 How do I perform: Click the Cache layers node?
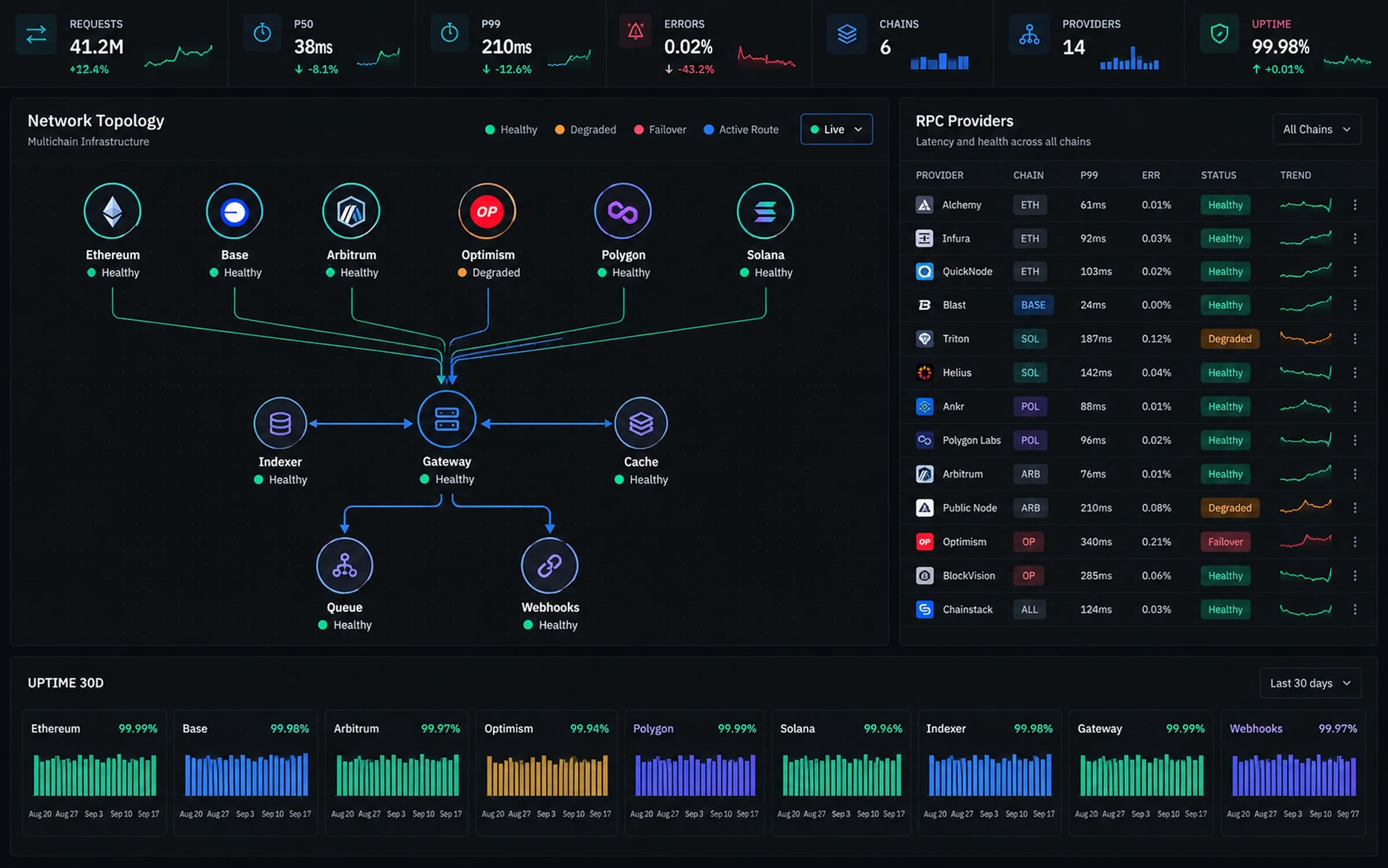pyautogui.click(x=641, y=423)
